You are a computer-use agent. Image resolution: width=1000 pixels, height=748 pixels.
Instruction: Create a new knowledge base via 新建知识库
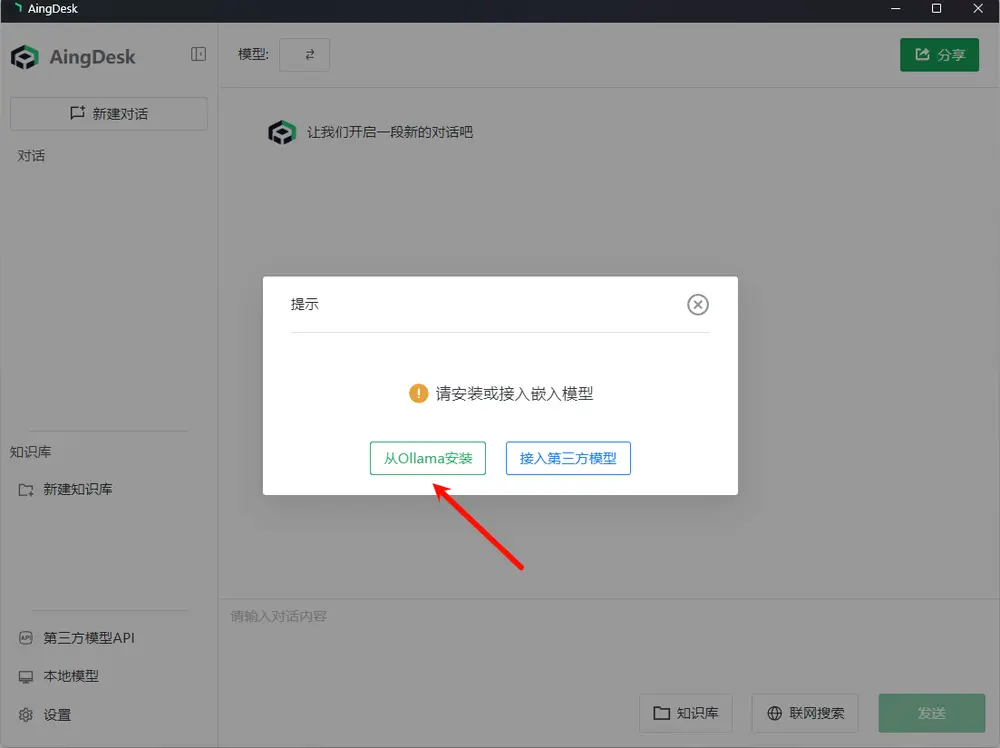click(78, 490)
